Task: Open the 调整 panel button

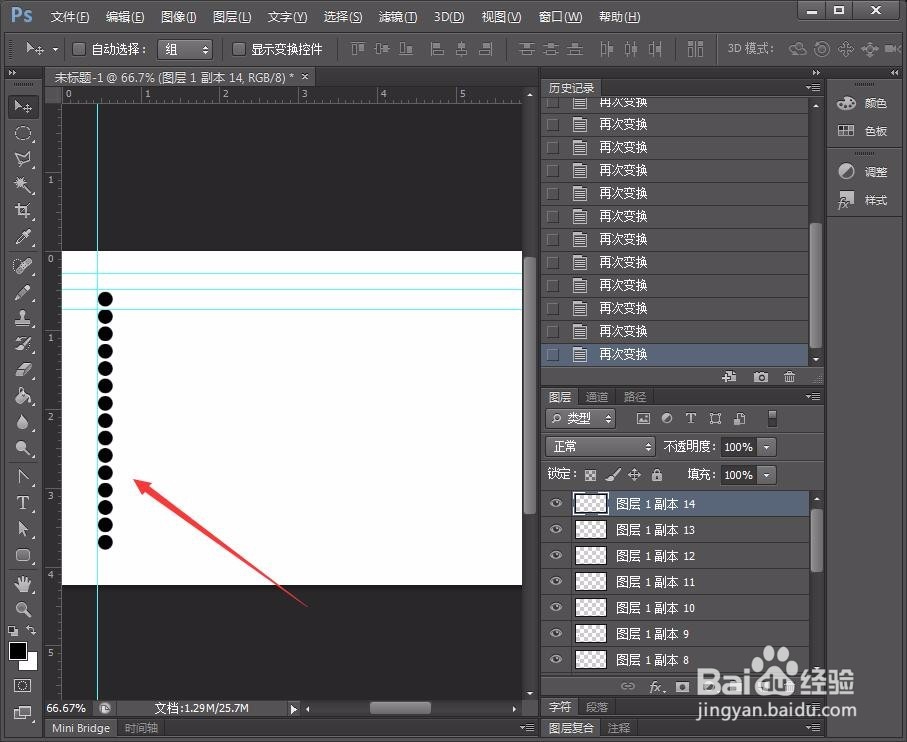Action: click(862, 172)
